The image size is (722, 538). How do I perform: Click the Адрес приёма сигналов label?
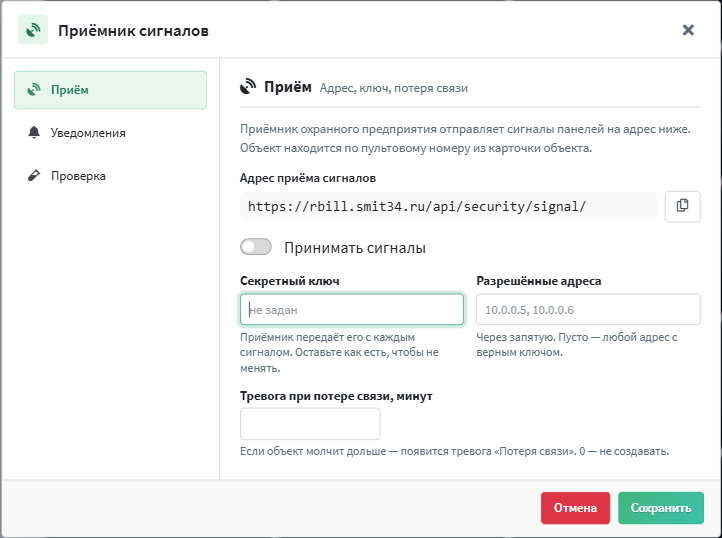pos(308,178)
